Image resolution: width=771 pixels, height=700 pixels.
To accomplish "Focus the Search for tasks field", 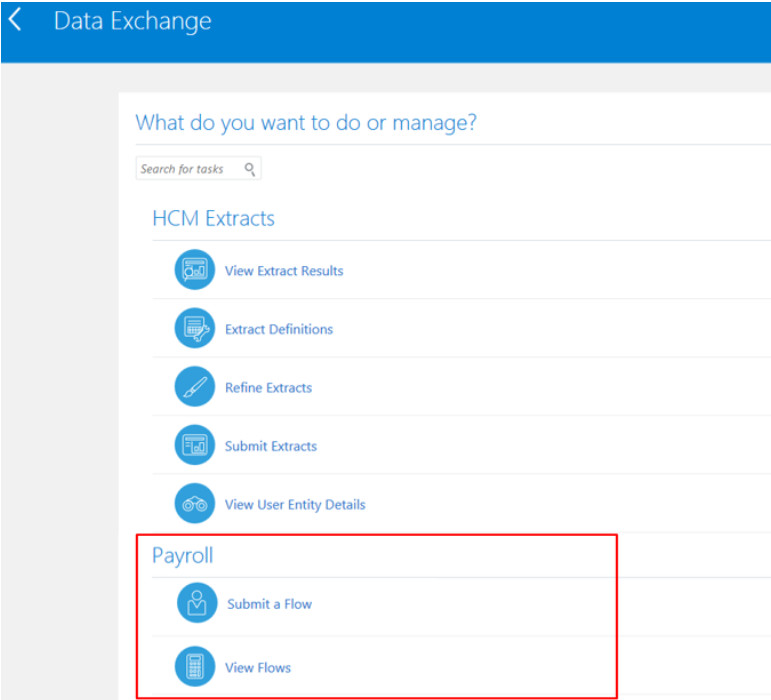I will click(x=188, y=169).
